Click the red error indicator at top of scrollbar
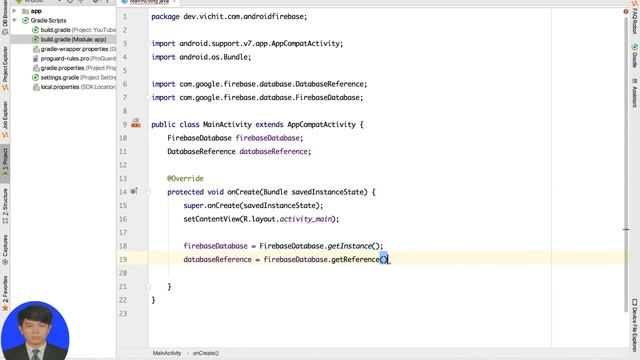 click(626, 11)
